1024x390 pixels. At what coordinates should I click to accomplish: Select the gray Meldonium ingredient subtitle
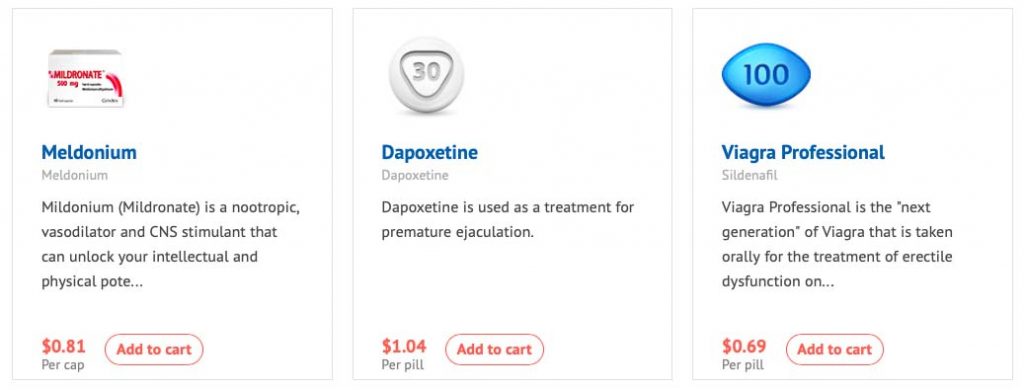click(x=74, y=176)
